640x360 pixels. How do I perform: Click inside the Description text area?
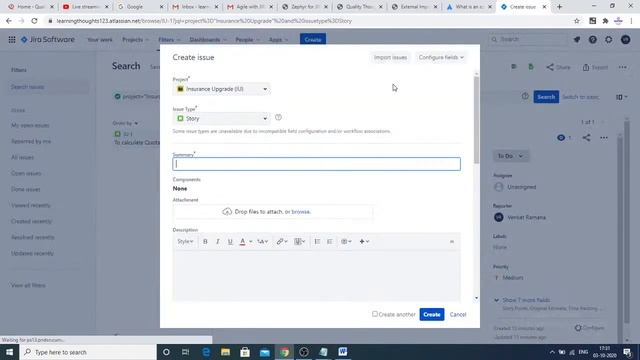click(316, 276)
